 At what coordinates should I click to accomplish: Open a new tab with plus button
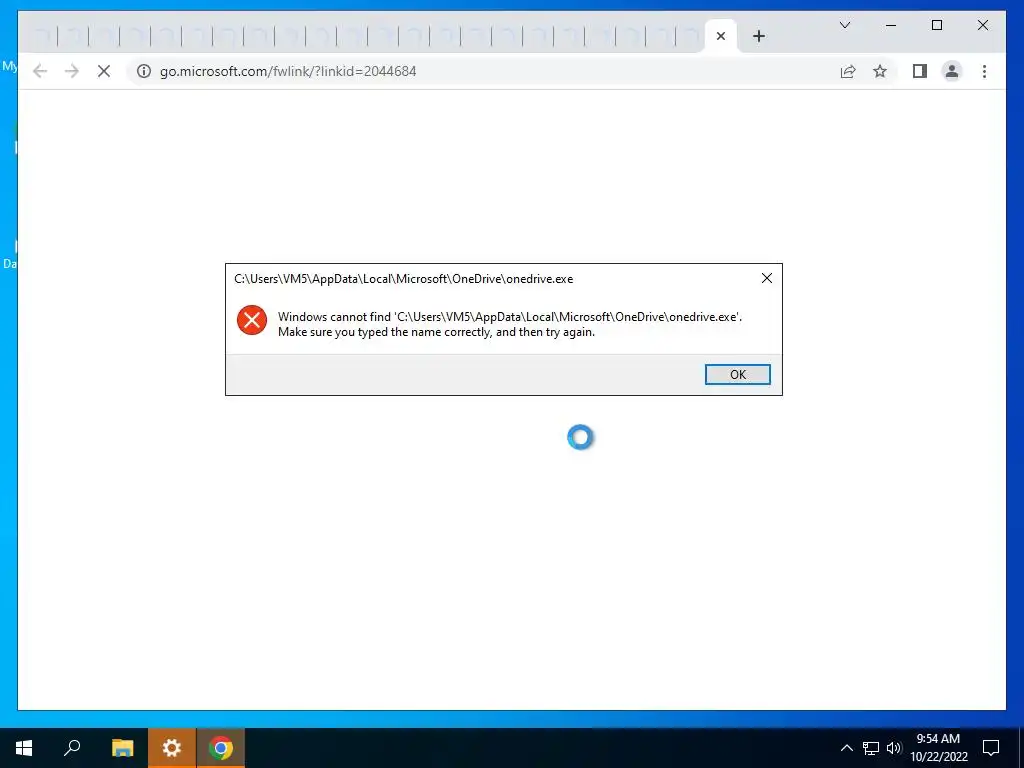(x=758, y=36)
